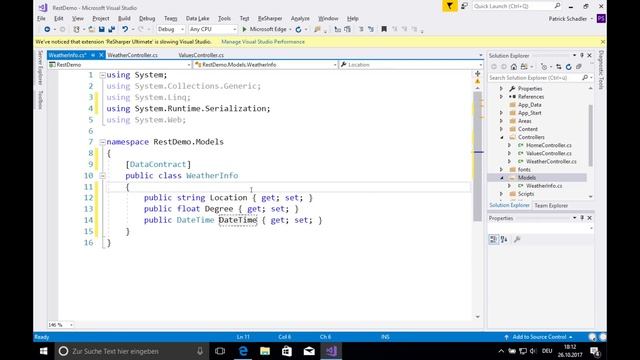Open the Any CPU platform dropdown
The width and height of the screenshot is (640, 360).
point(213,29)
